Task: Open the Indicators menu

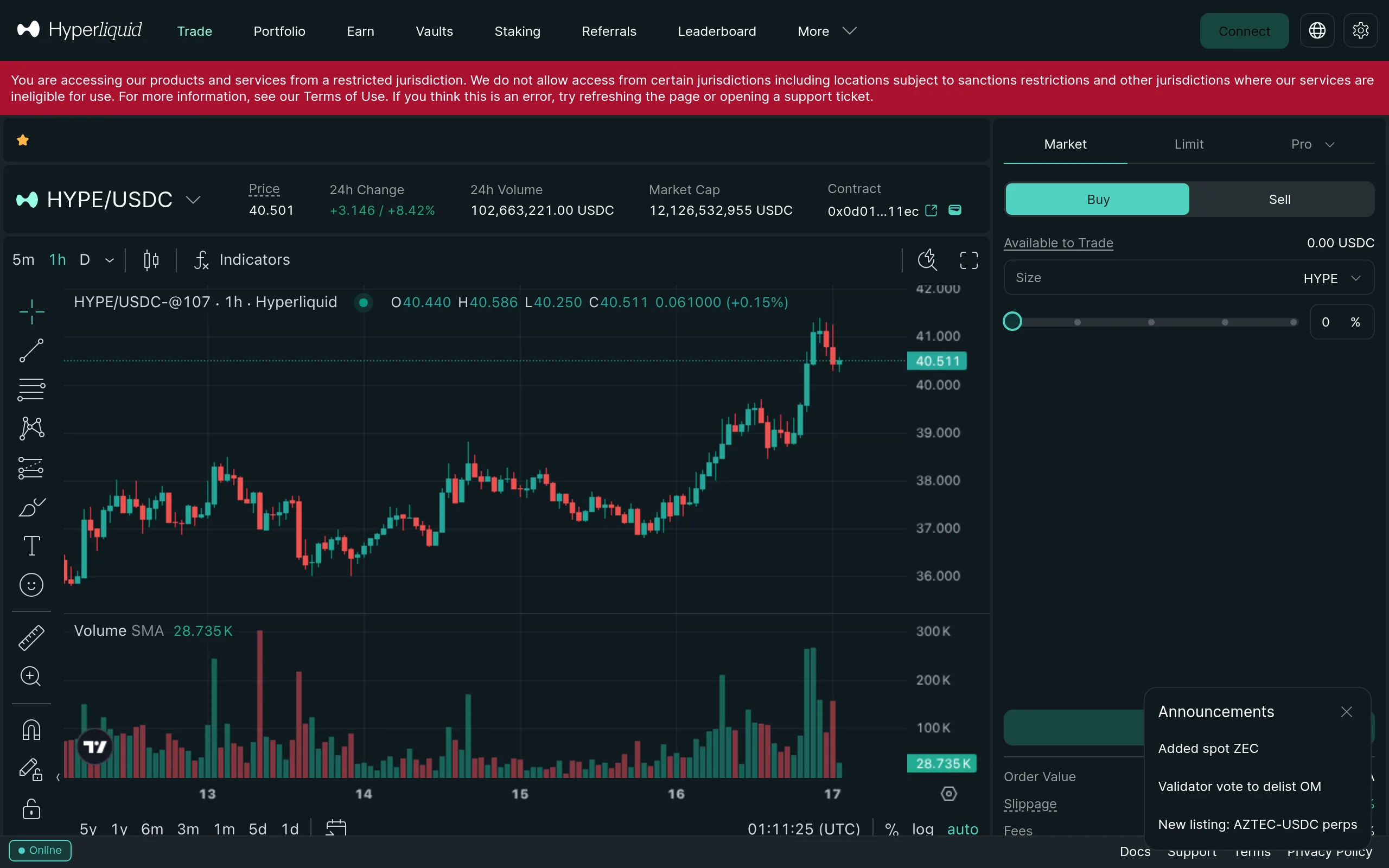Action: click(x=241, y=260)
